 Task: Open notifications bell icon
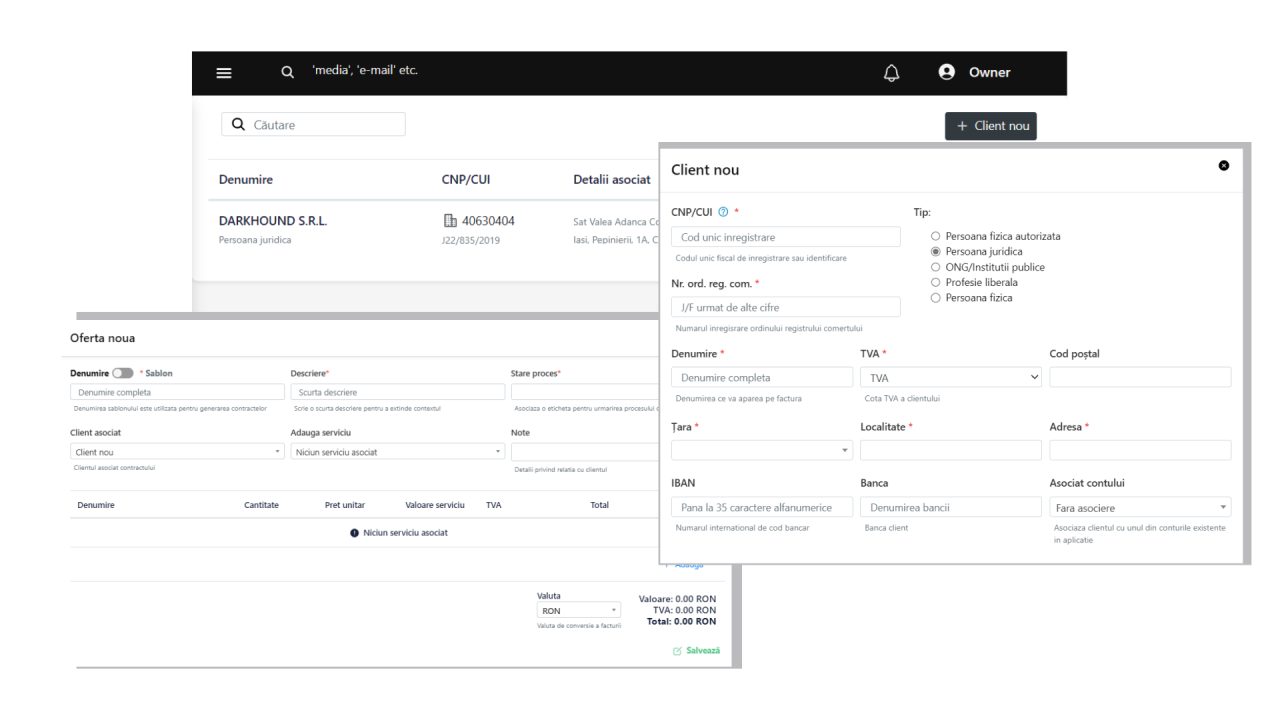click(891, 73)
